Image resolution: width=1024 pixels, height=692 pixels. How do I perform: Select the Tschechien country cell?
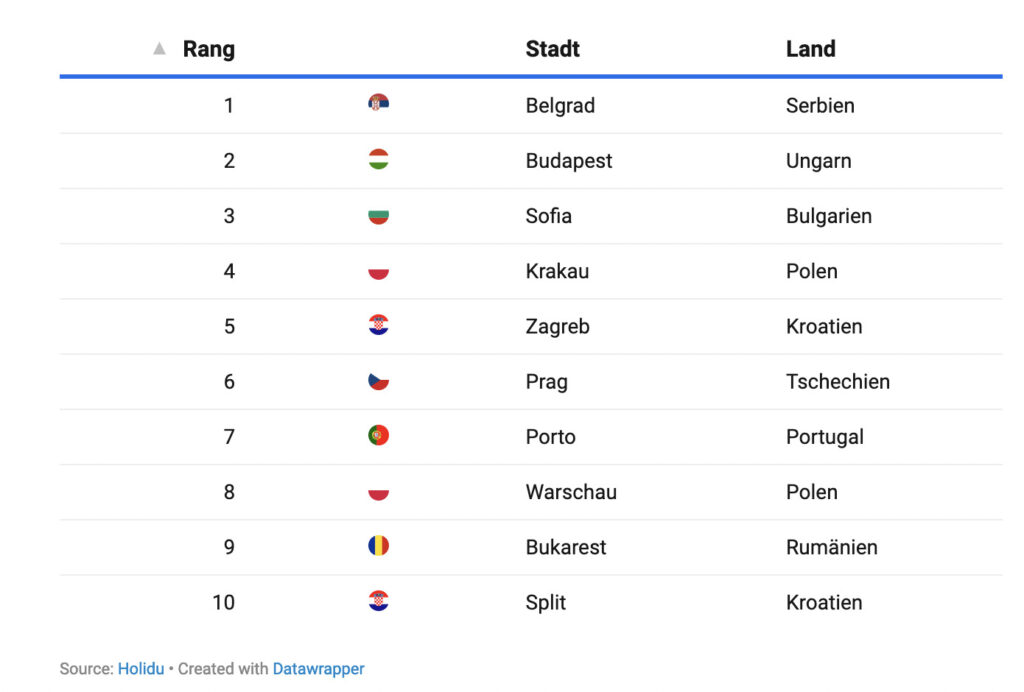point(837,381)
